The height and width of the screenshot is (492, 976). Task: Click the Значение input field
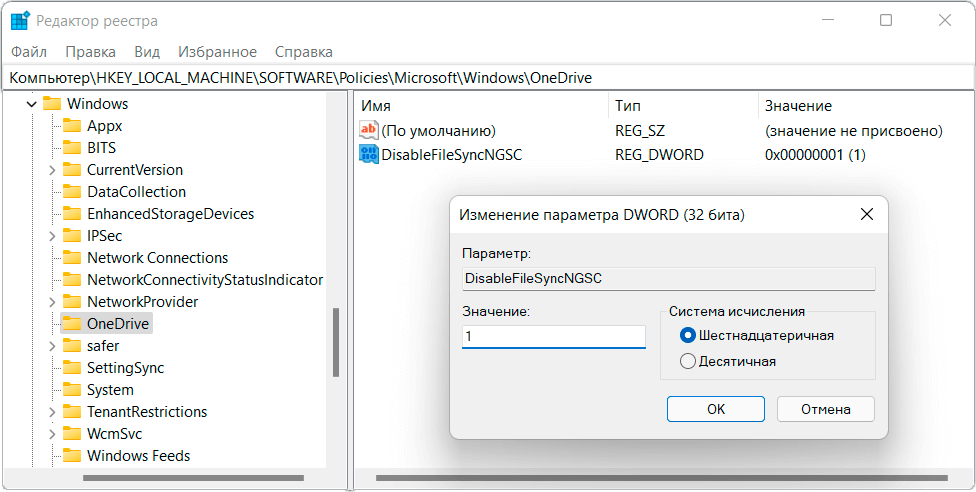tap(554, 337)
